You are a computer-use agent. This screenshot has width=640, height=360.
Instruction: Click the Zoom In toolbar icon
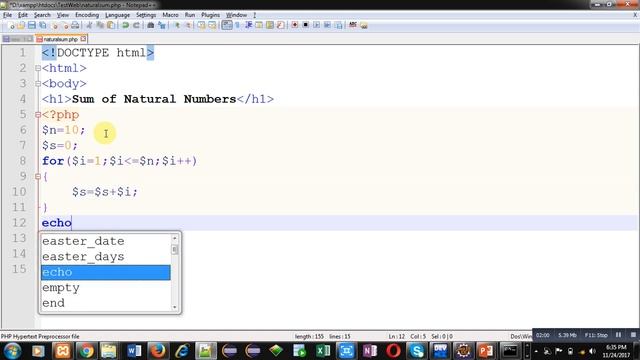click(x=177, y=25)
